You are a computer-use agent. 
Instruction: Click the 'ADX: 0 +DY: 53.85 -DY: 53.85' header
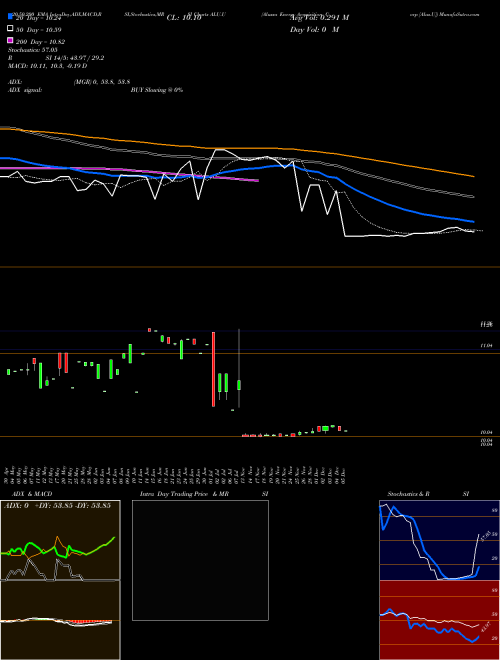(57, 505)
